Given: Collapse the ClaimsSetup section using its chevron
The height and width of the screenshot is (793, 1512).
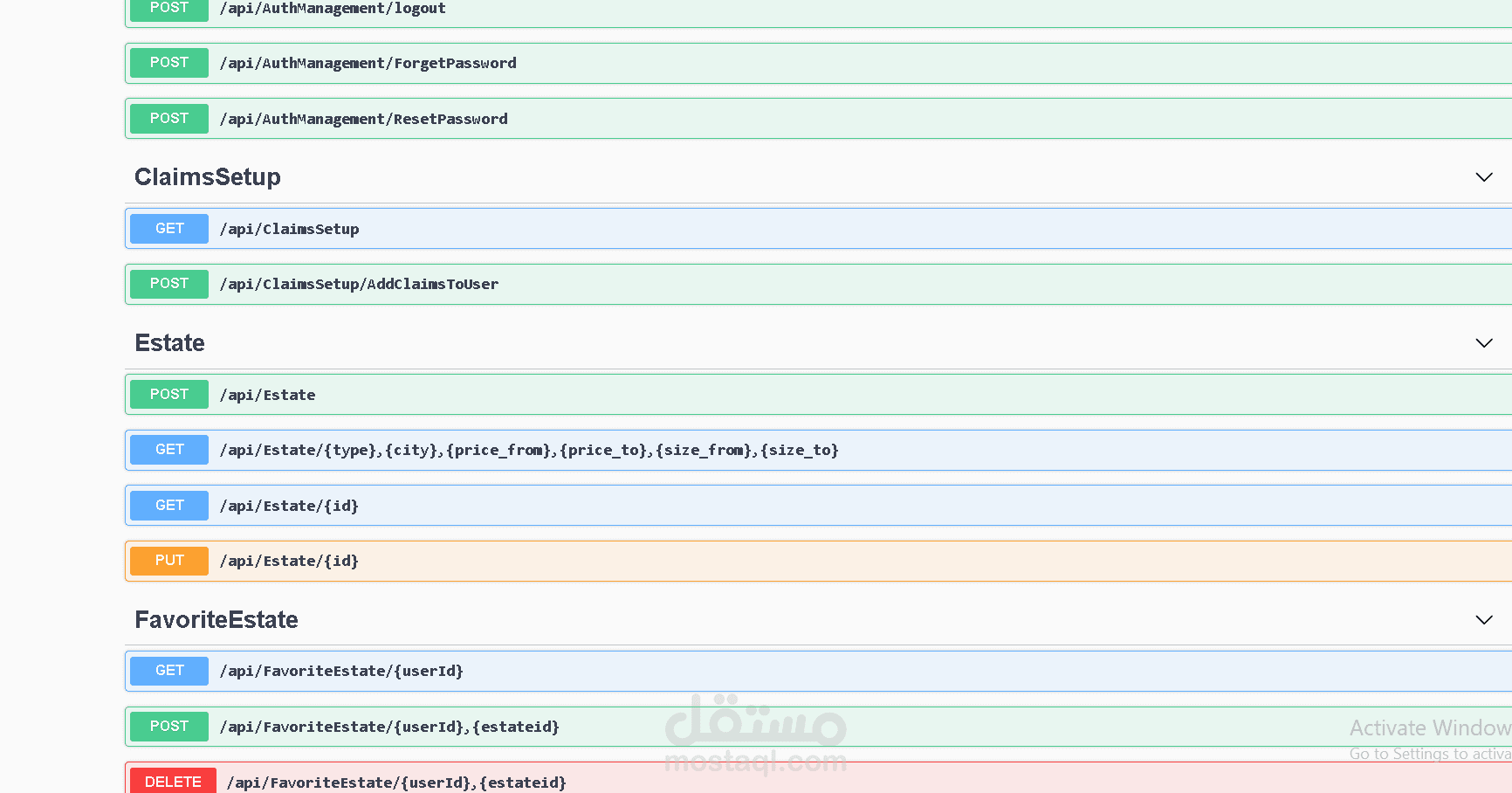Looking at the screenshot, I should pyautogui.click(x=1484, y=177).
